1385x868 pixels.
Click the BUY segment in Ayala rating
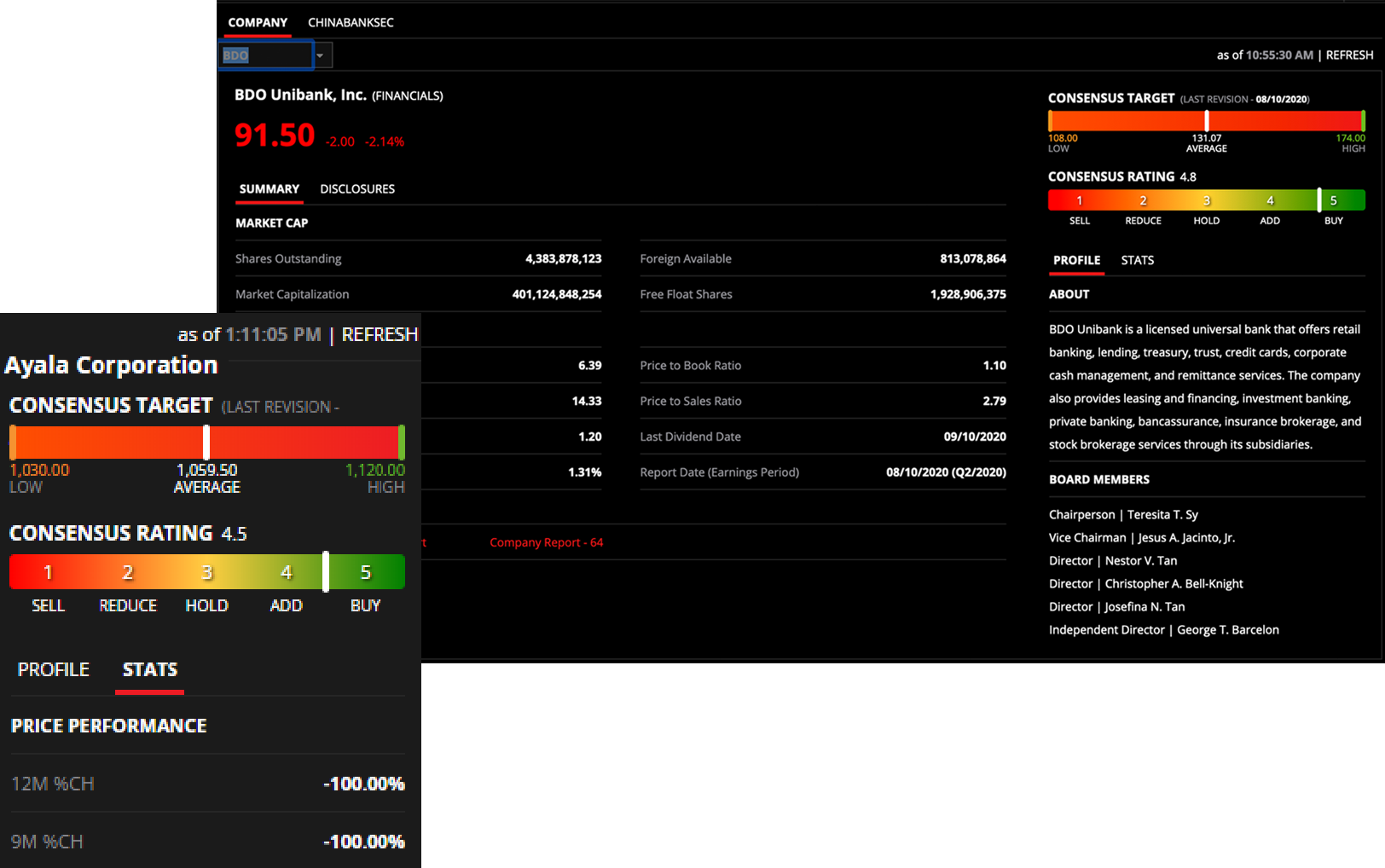pyautogui.click(x=366, y=572)
